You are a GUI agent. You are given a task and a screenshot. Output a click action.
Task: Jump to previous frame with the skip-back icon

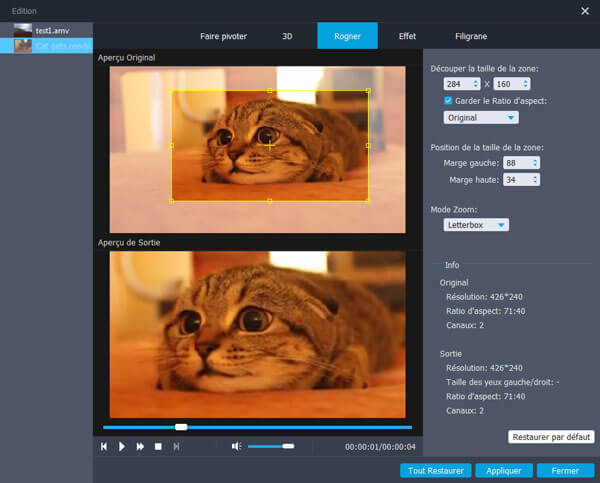point(104,446)
